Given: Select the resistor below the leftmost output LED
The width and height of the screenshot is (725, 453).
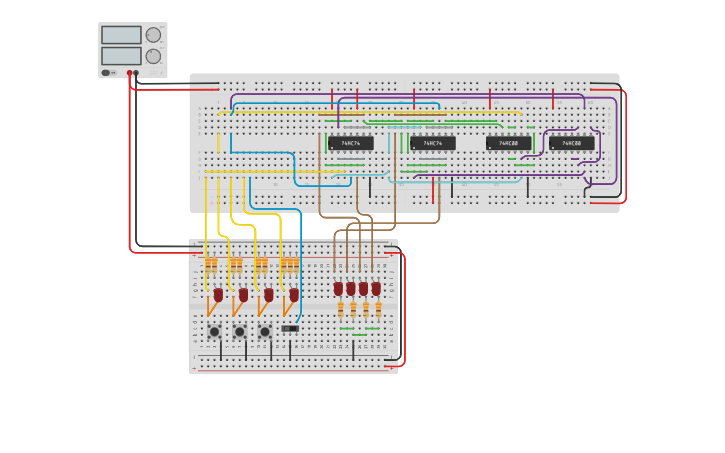Looking at the screenshot, I should (341, 310).
